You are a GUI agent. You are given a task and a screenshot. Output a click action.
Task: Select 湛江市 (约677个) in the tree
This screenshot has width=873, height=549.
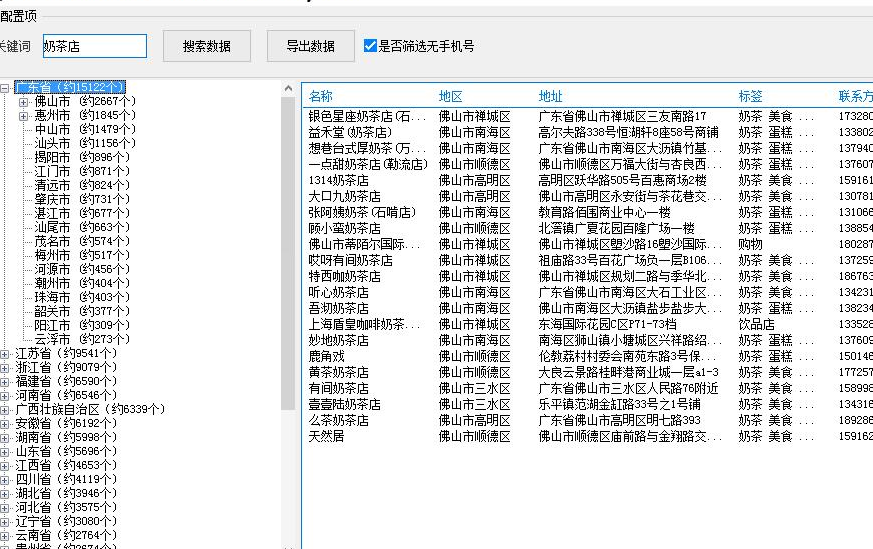pyautogui.click(x=82, y=213)
